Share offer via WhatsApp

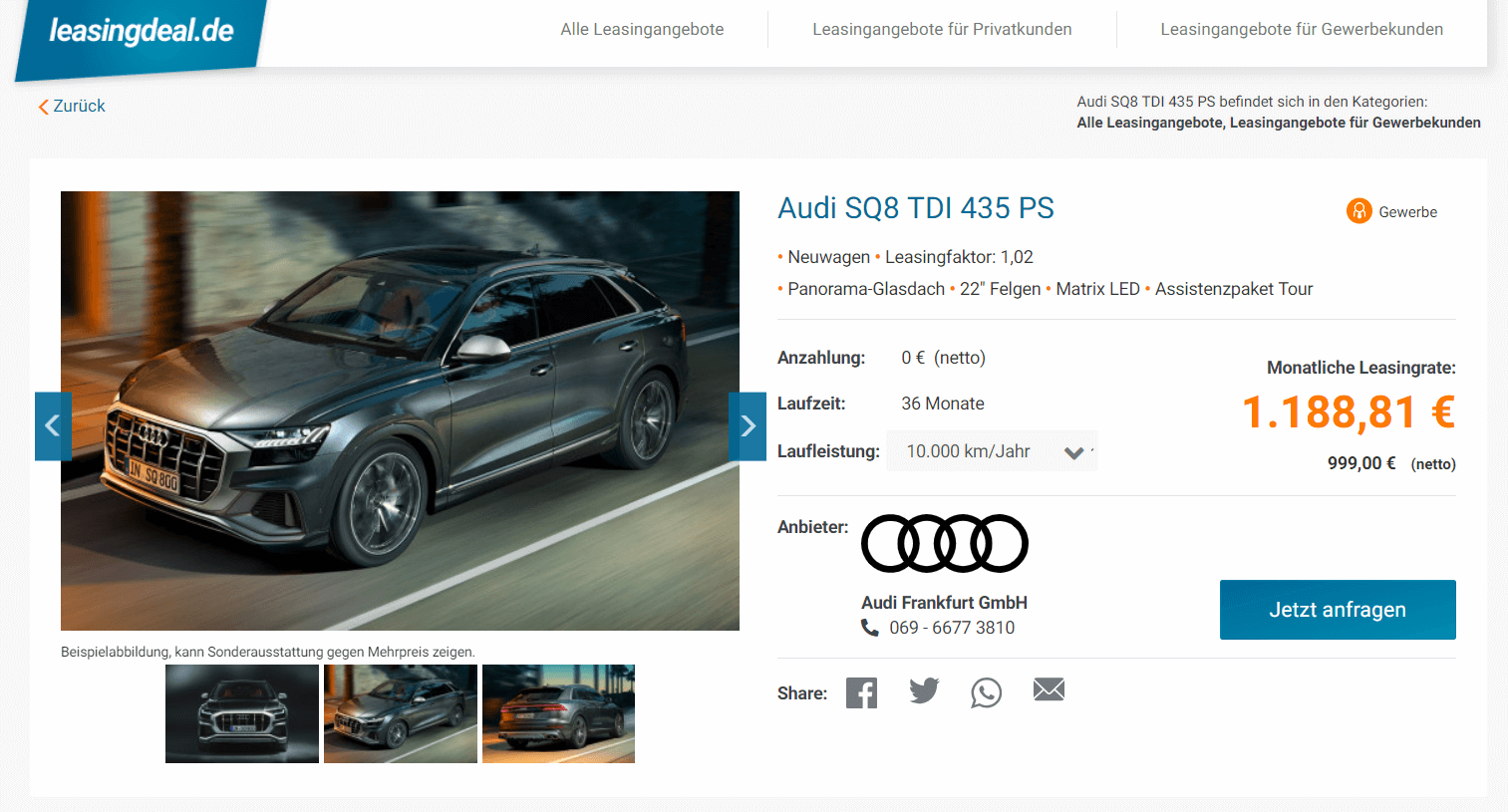point(986,692)
